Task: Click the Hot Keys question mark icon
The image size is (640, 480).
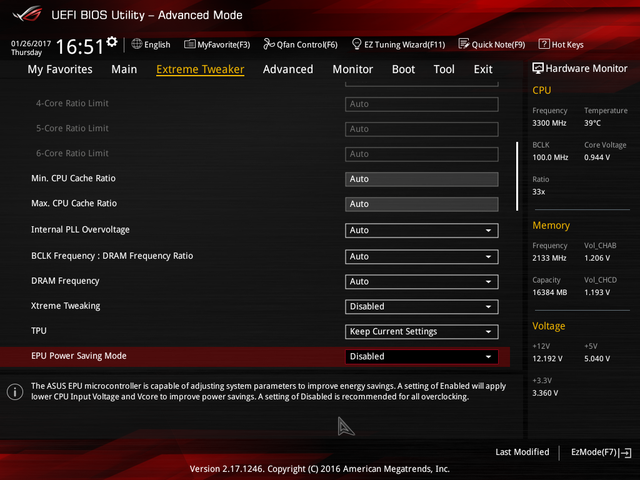Action: 544,44
